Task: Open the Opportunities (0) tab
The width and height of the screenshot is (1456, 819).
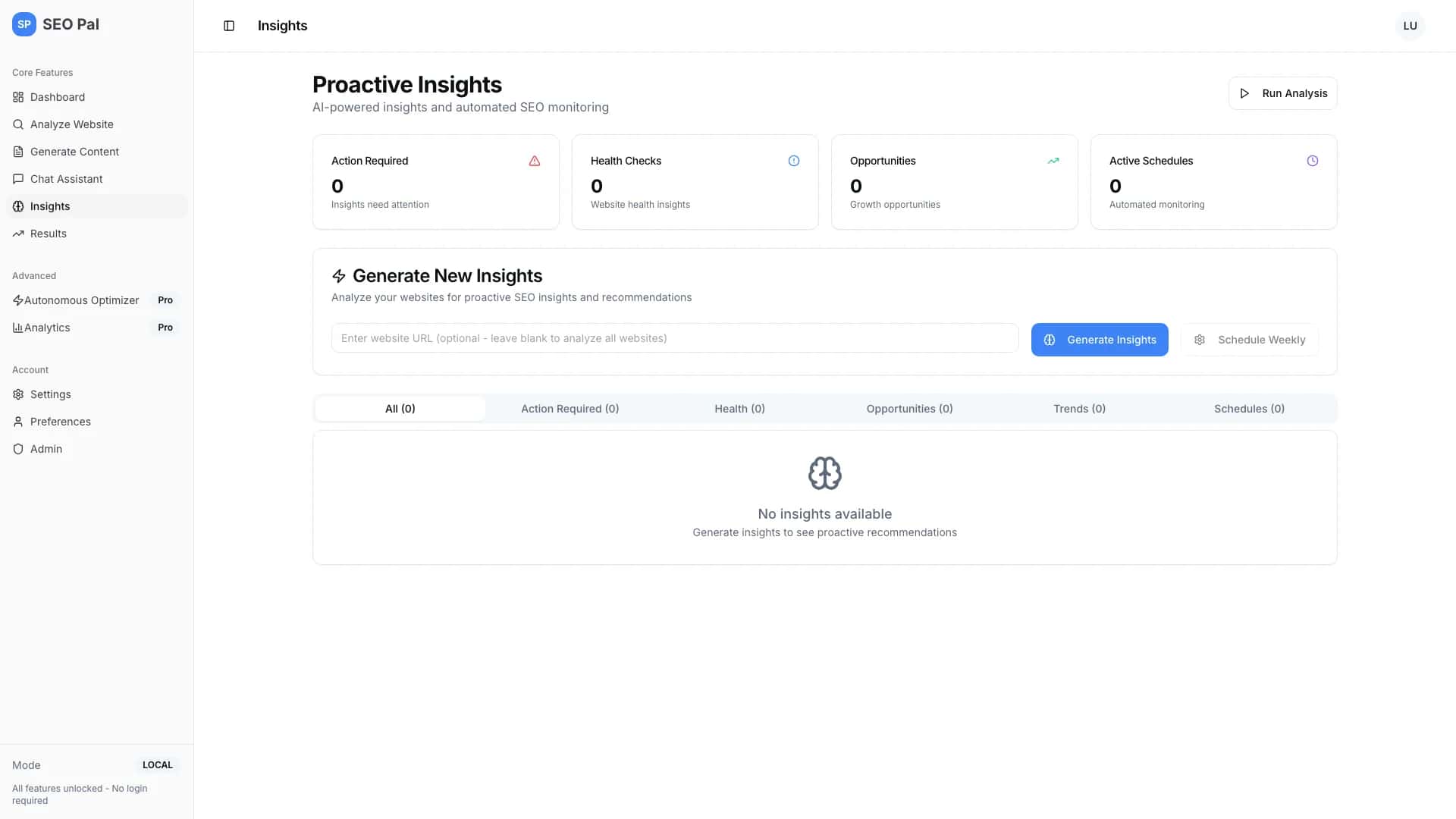Action: coord(909,408)
